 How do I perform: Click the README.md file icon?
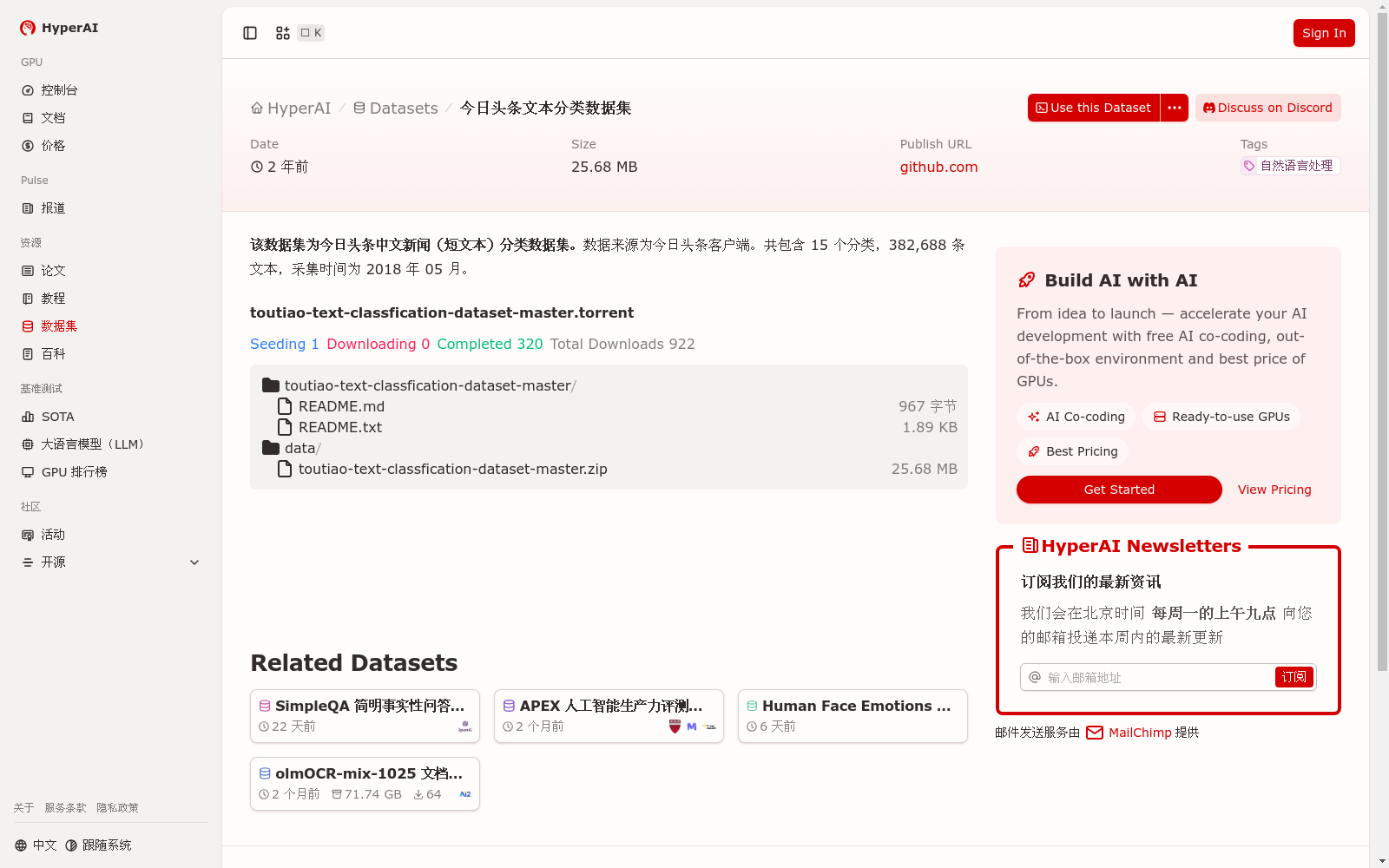tap(285, 406)
